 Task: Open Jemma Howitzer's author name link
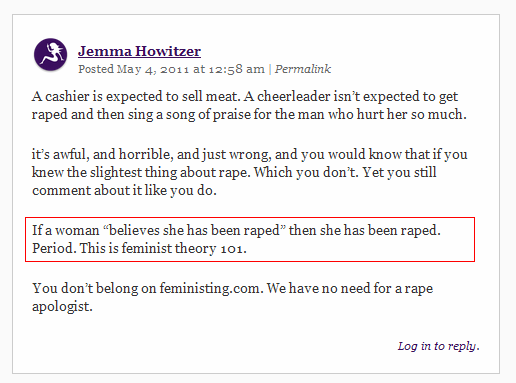[139, 51]
